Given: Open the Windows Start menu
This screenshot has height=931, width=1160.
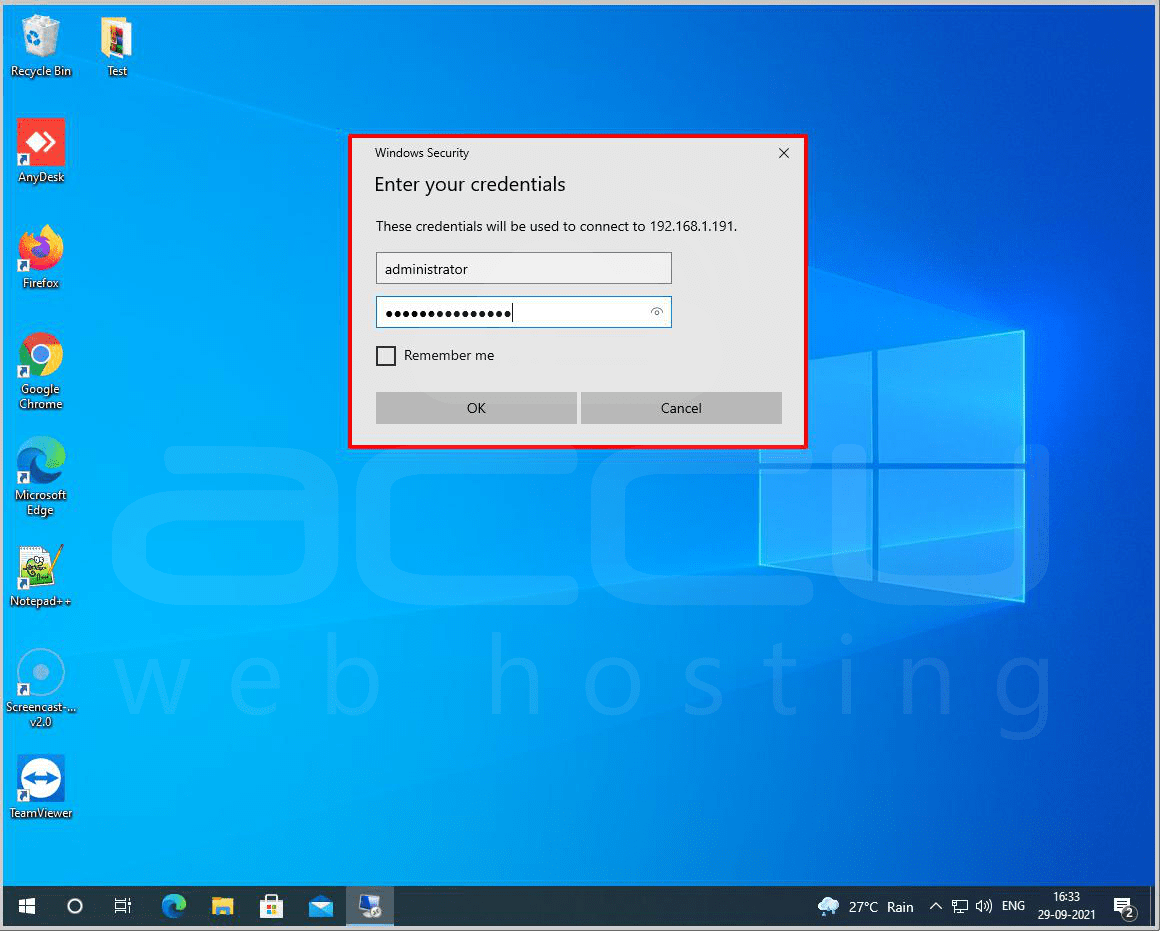Looking at the screenshot, I should (27, 906).
